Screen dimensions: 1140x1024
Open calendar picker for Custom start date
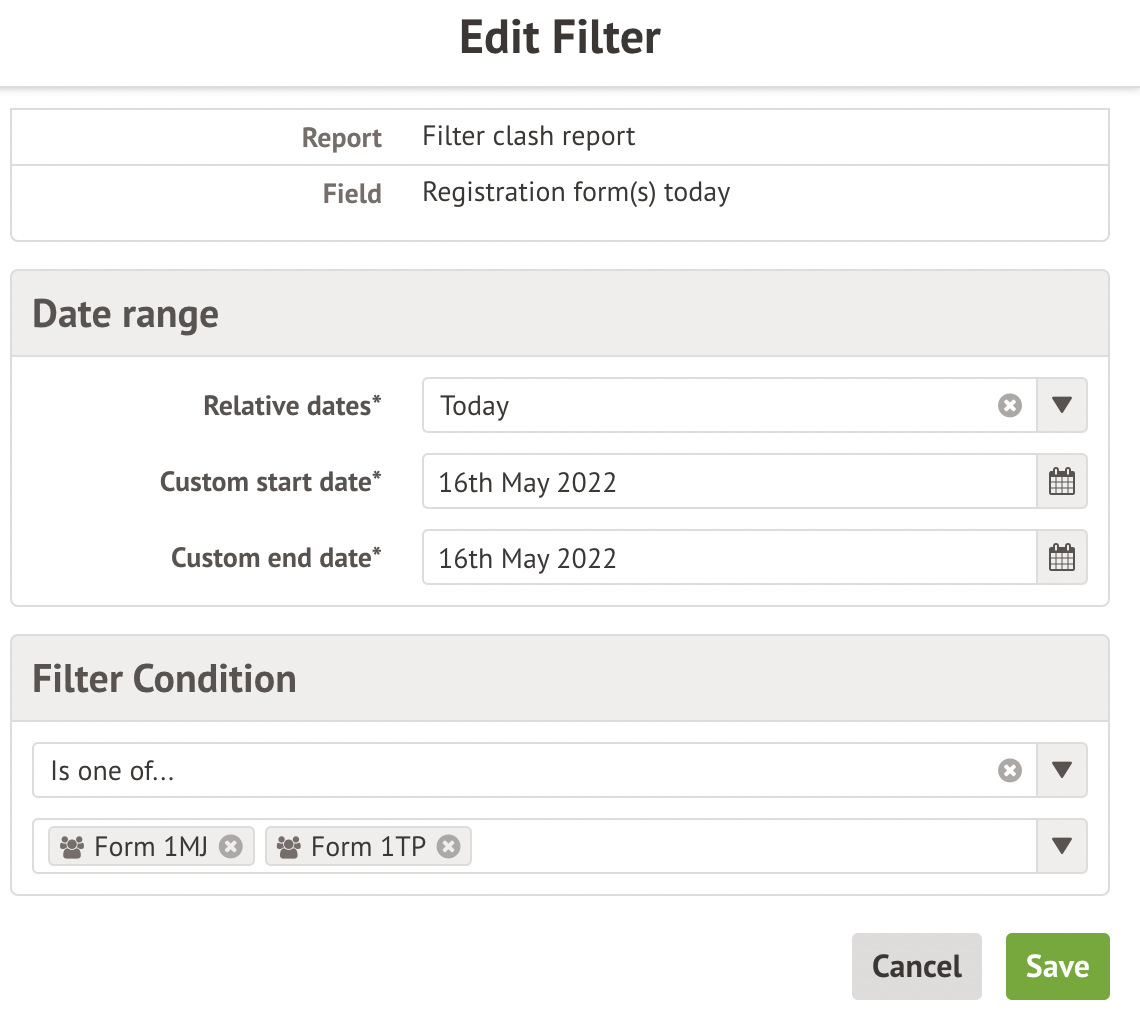point(1061,482)
